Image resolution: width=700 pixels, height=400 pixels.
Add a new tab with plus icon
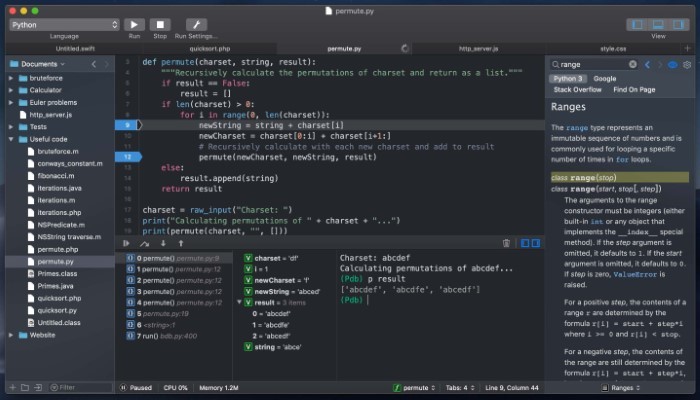pos(688,48)
